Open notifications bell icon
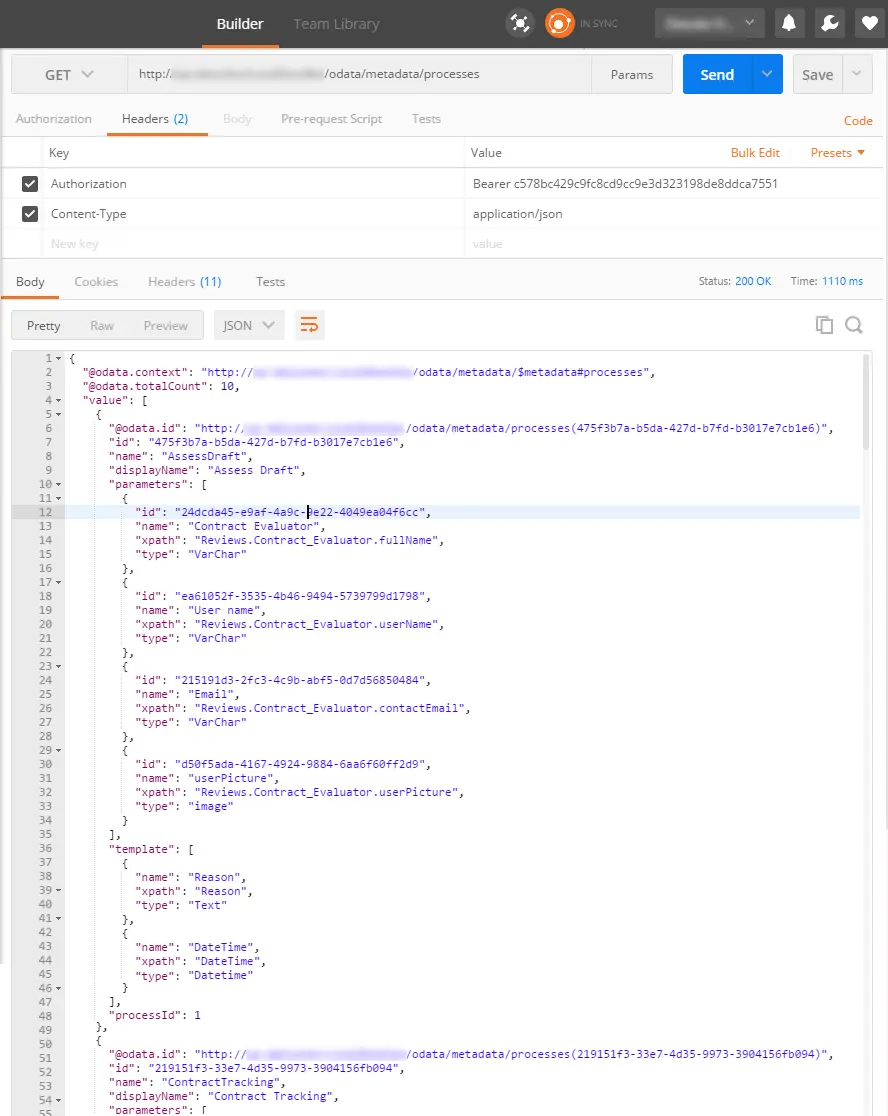888x1116 pixels. 788,23
